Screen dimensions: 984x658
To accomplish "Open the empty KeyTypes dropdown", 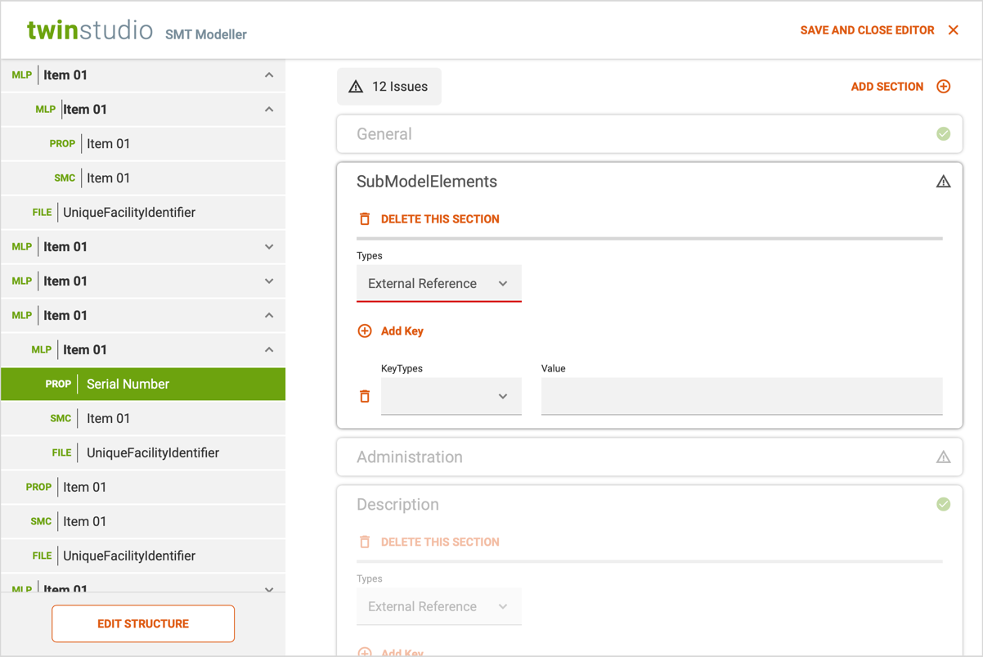I will (451, 396).
